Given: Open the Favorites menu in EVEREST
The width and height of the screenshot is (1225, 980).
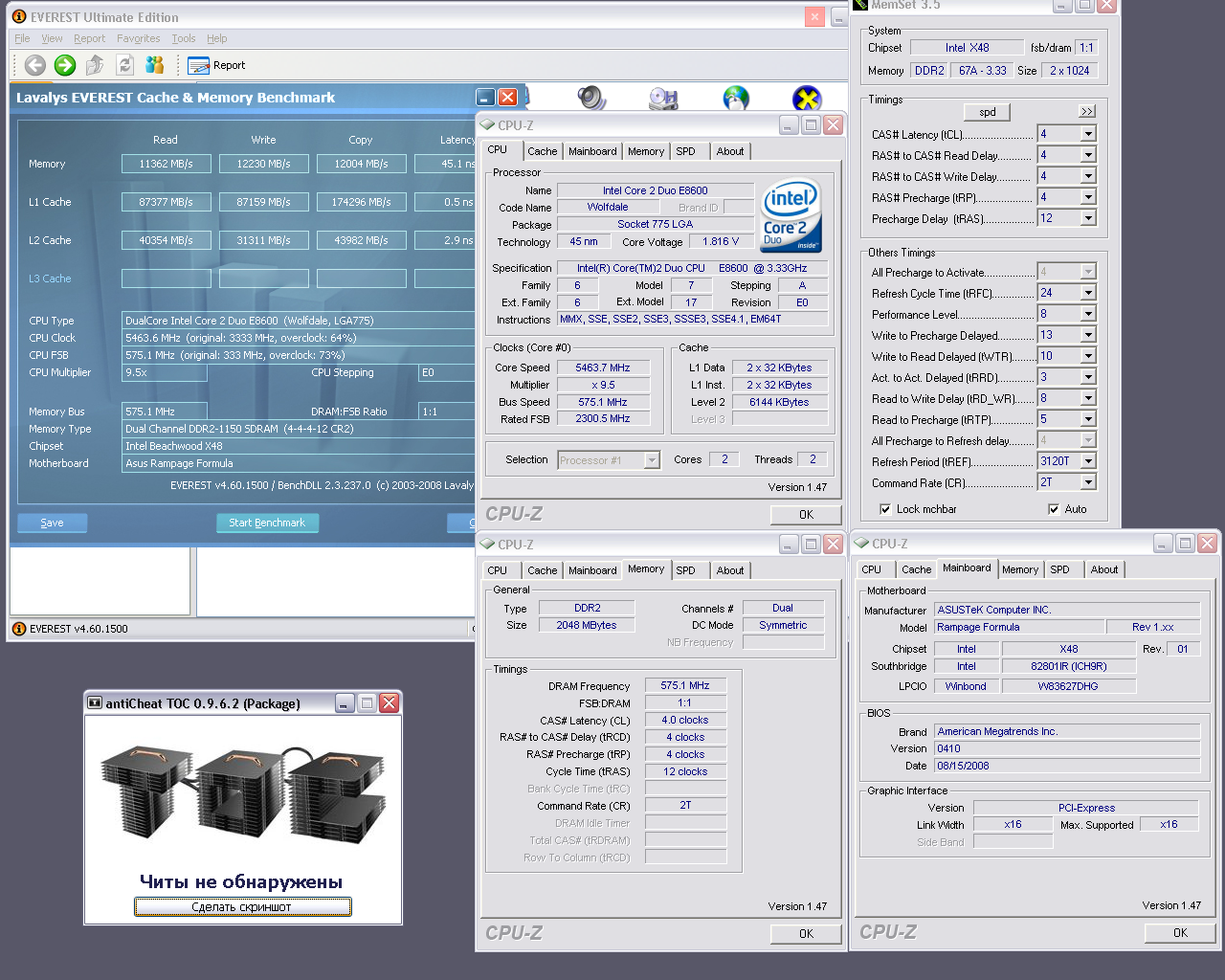Looking at the screenshot, I should click(x=139, y=38).
